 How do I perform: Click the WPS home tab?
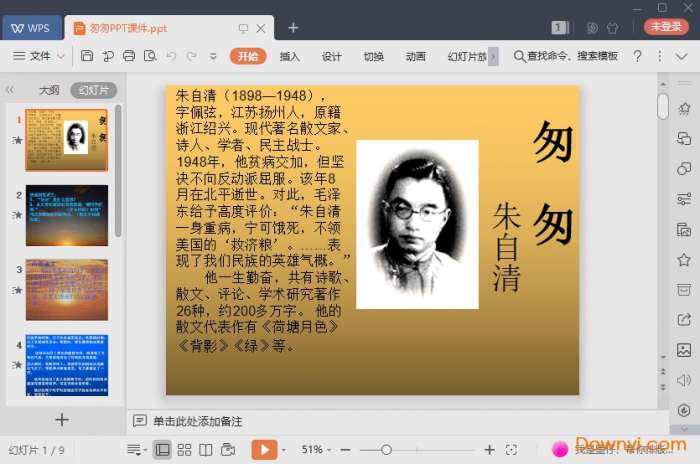(31, 28)
